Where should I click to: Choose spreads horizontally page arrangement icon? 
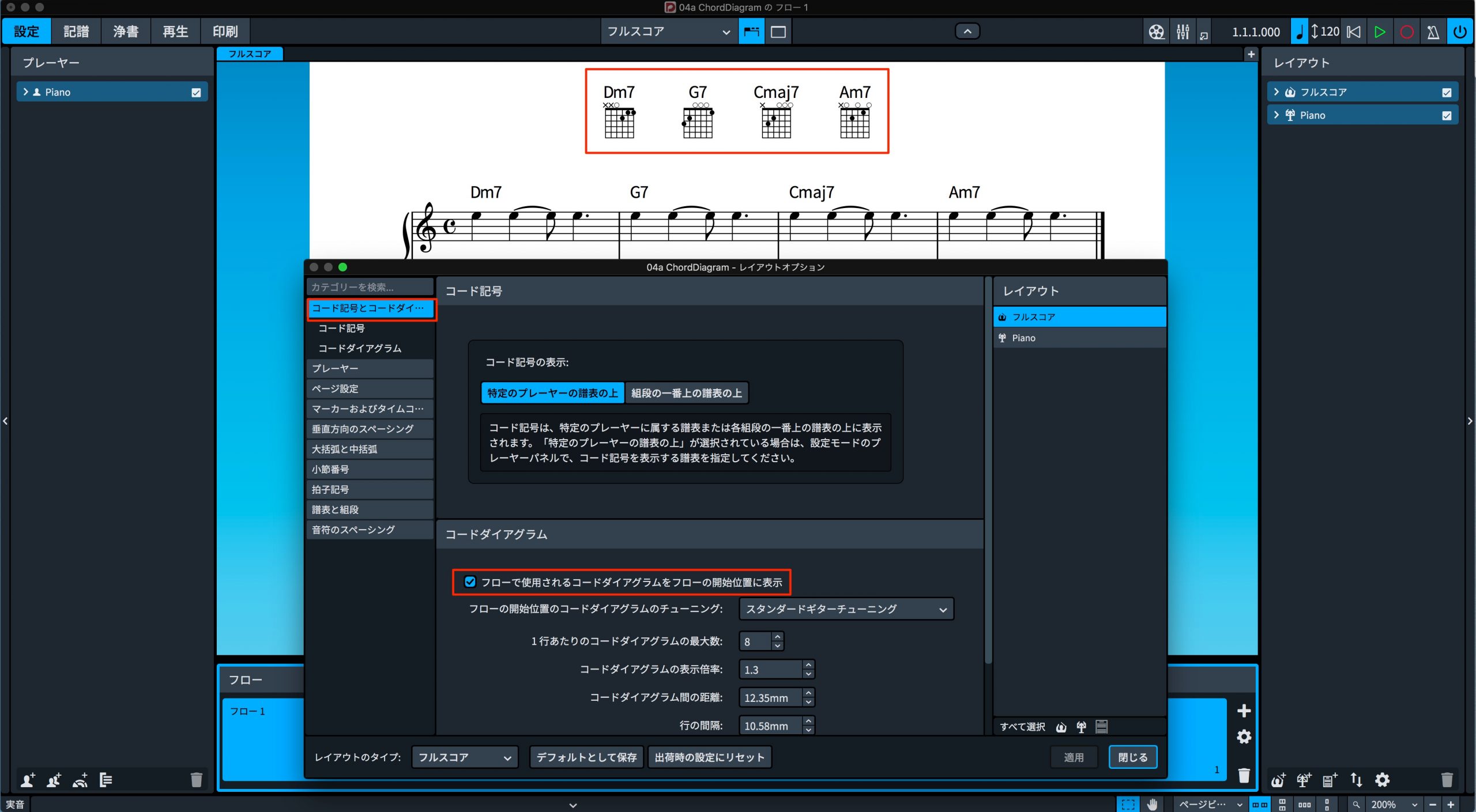pyautogui.click(x=1260, y=805)
